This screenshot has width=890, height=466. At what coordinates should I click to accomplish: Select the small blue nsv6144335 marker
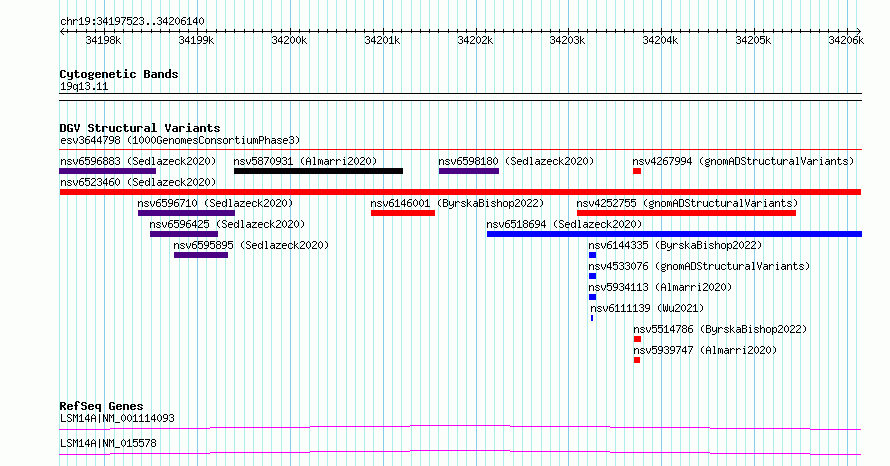[x=593, y=255]
